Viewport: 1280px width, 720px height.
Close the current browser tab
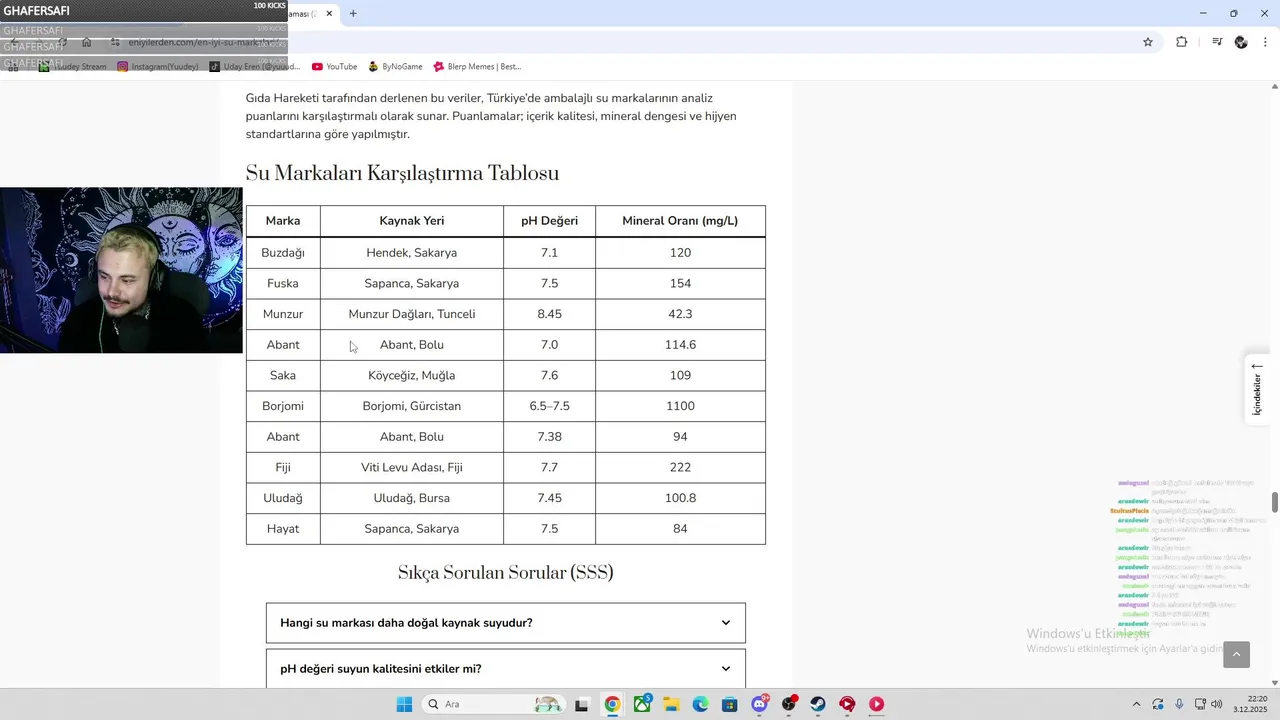coord(329,14)
